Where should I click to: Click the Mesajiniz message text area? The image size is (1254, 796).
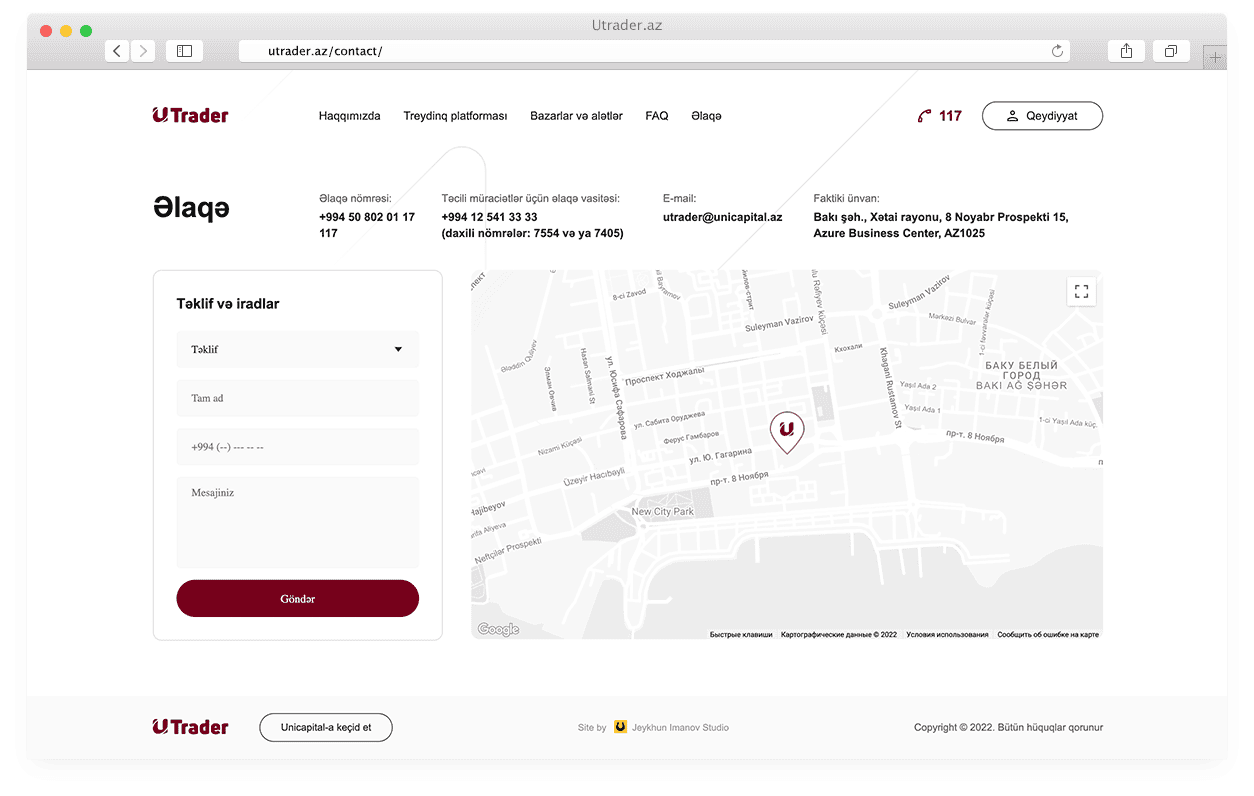click(297, 520)
